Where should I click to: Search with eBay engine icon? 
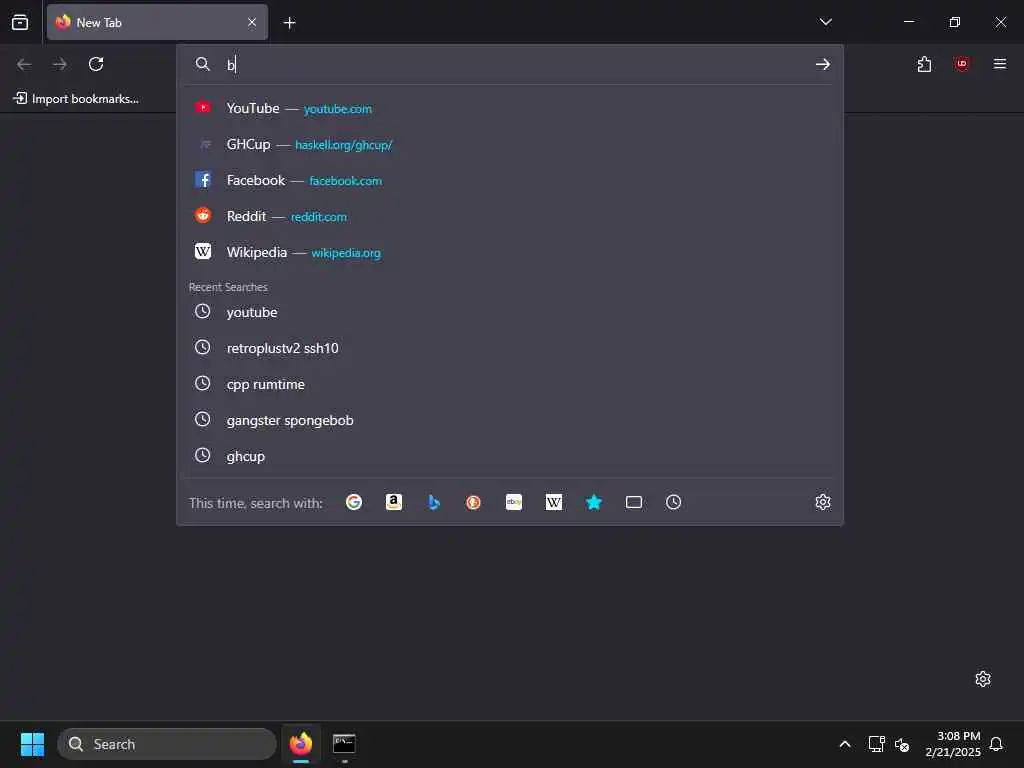click(514, 502)
